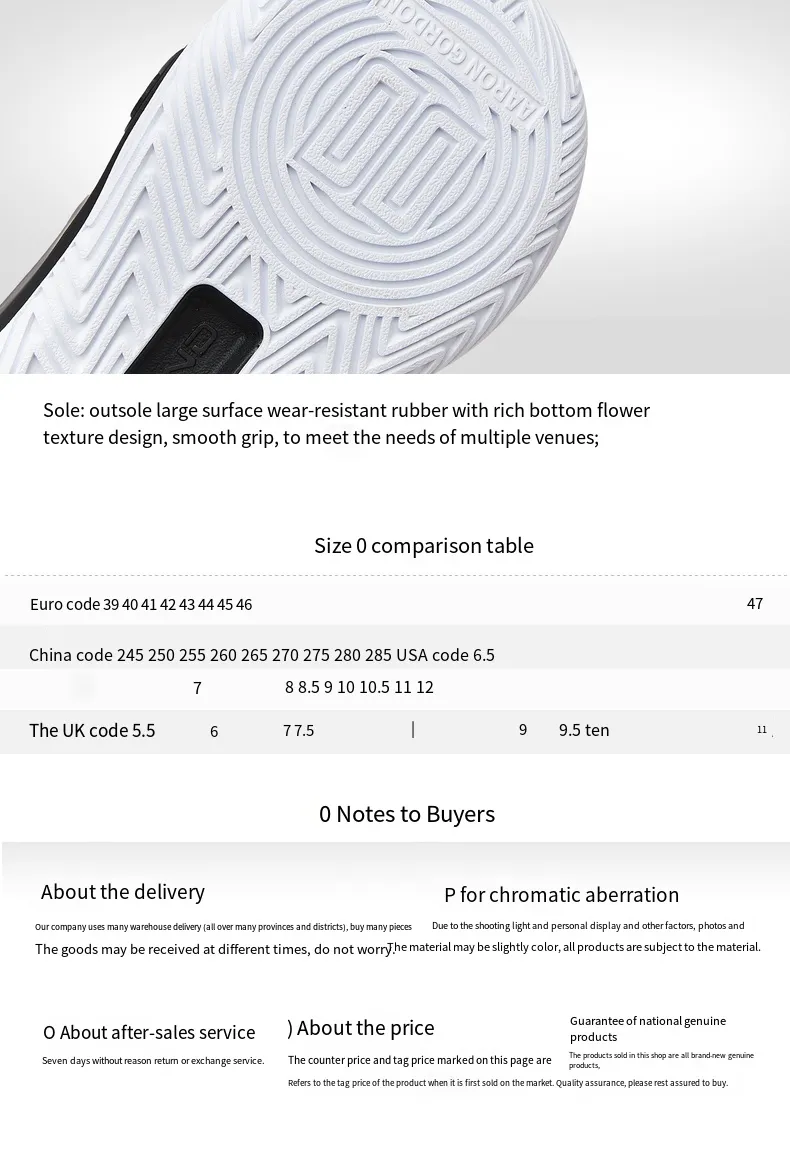Image resolution: width=790 pixels, height=1164 pixels.
Task: Click the Euro code row label
Action: click(x=65, y=604)
